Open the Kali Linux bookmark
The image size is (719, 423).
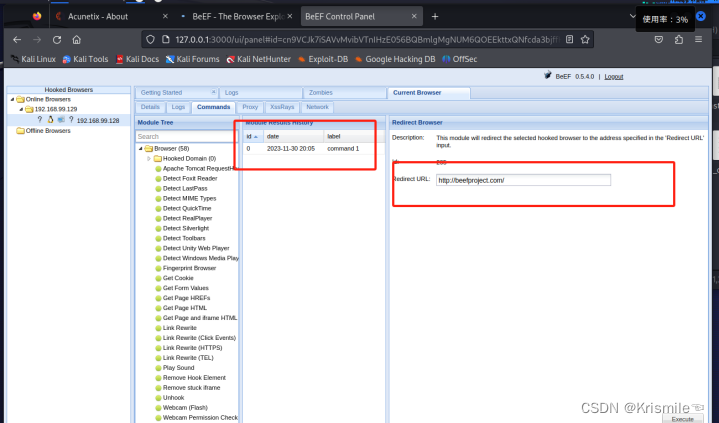pyautogui.click(x=33, y=59)
